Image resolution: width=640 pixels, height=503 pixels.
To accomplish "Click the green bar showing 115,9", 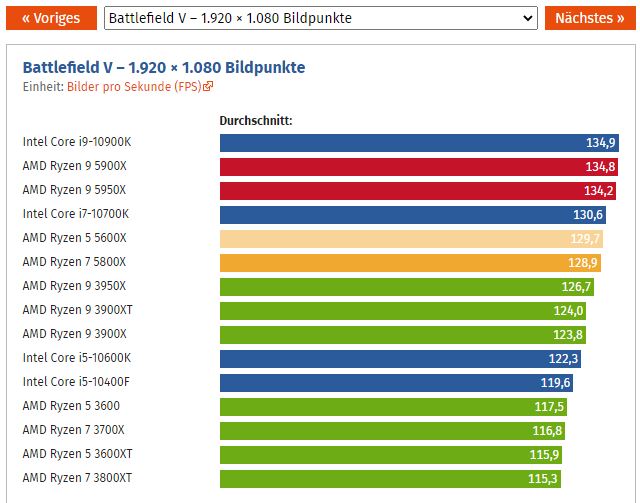I will coord(391,455).
